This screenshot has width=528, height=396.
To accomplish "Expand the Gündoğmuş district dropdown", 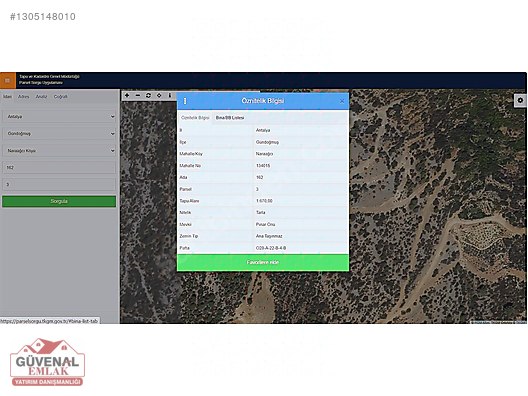I will click(59, 134).
